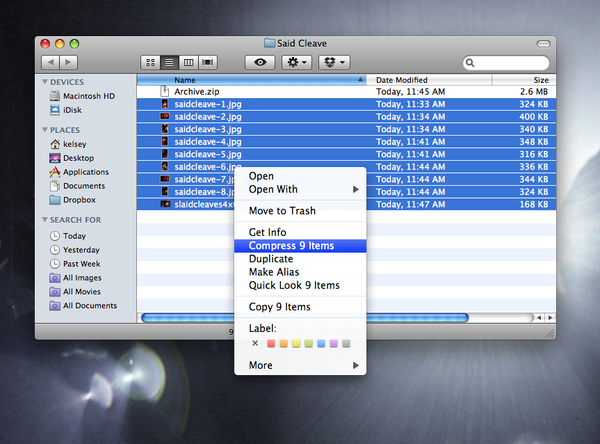Open the Dropbox toolbar dropdown
Viewport: 600px width, 444px height.
click(334, 62)
